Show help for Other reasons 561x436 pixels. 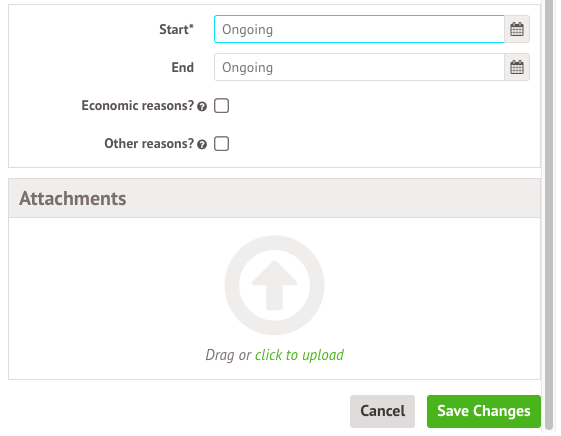pyautogui.click(x=202, y=144)
